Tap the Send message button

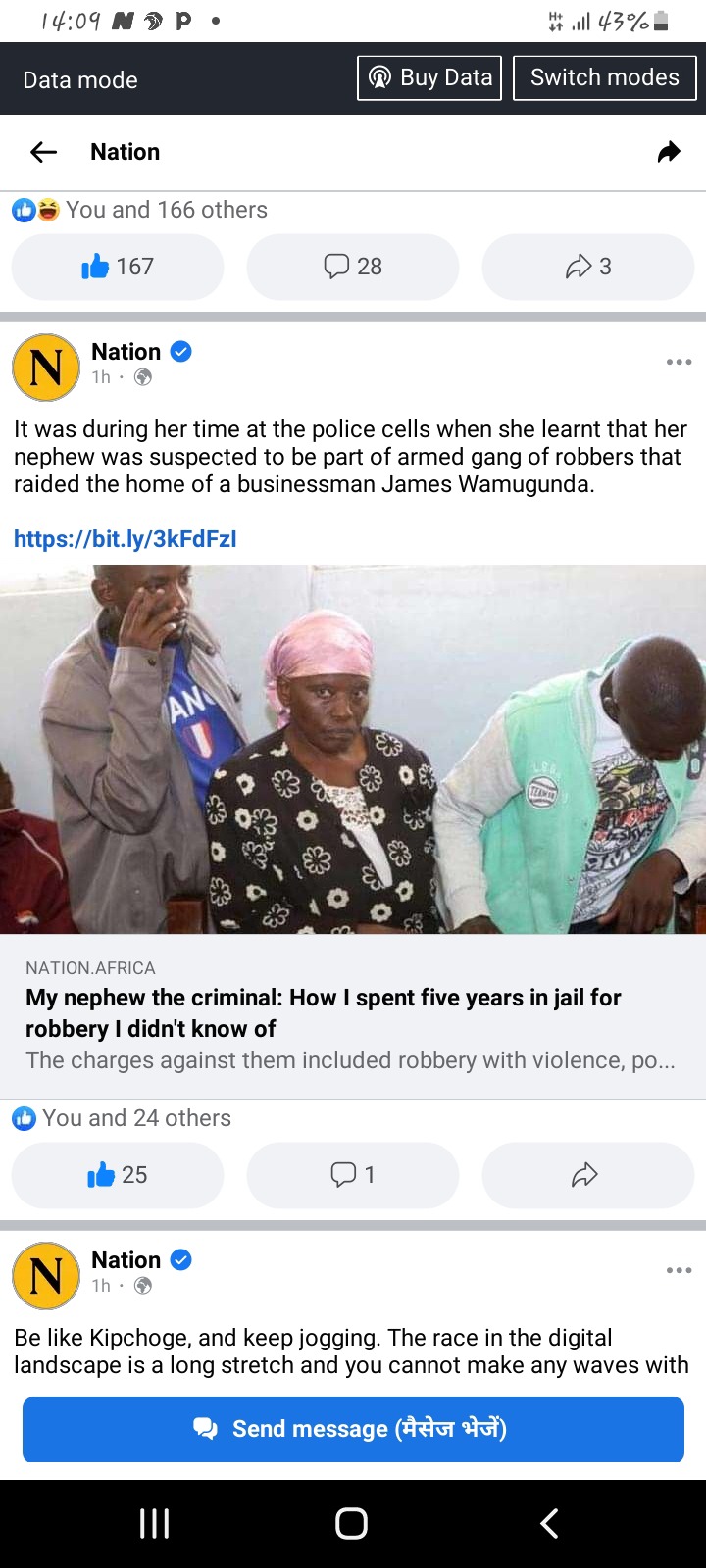(353, 1429)
